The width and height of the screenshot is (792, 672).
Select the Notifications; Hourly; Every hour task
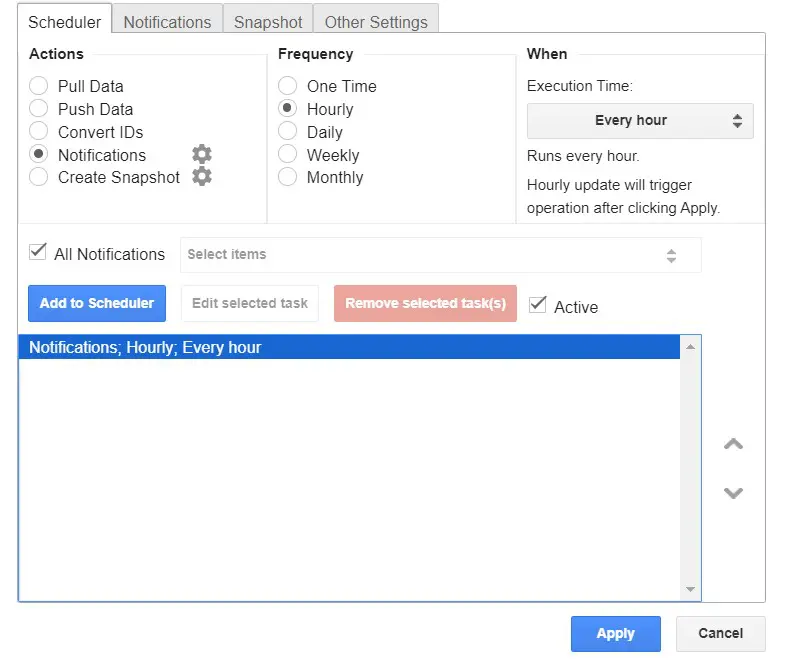[x=145, y=348]
